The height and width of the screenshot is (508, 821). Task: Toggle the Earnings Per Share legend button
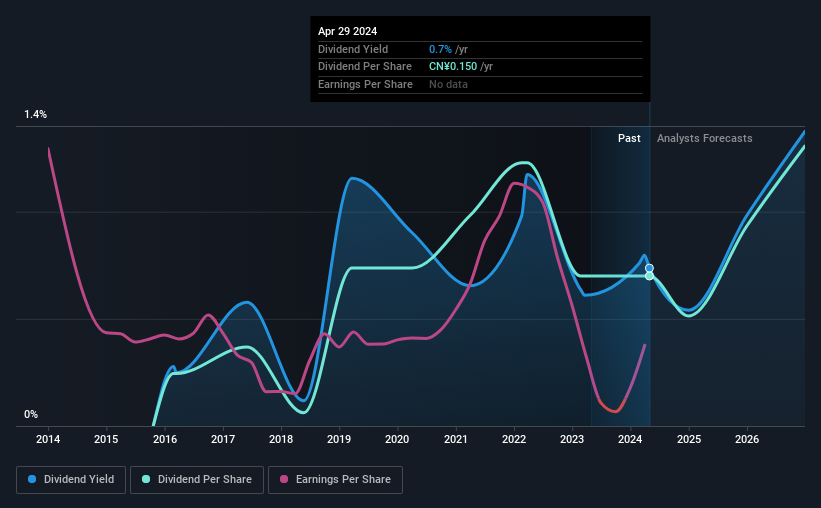coord(335,479)
